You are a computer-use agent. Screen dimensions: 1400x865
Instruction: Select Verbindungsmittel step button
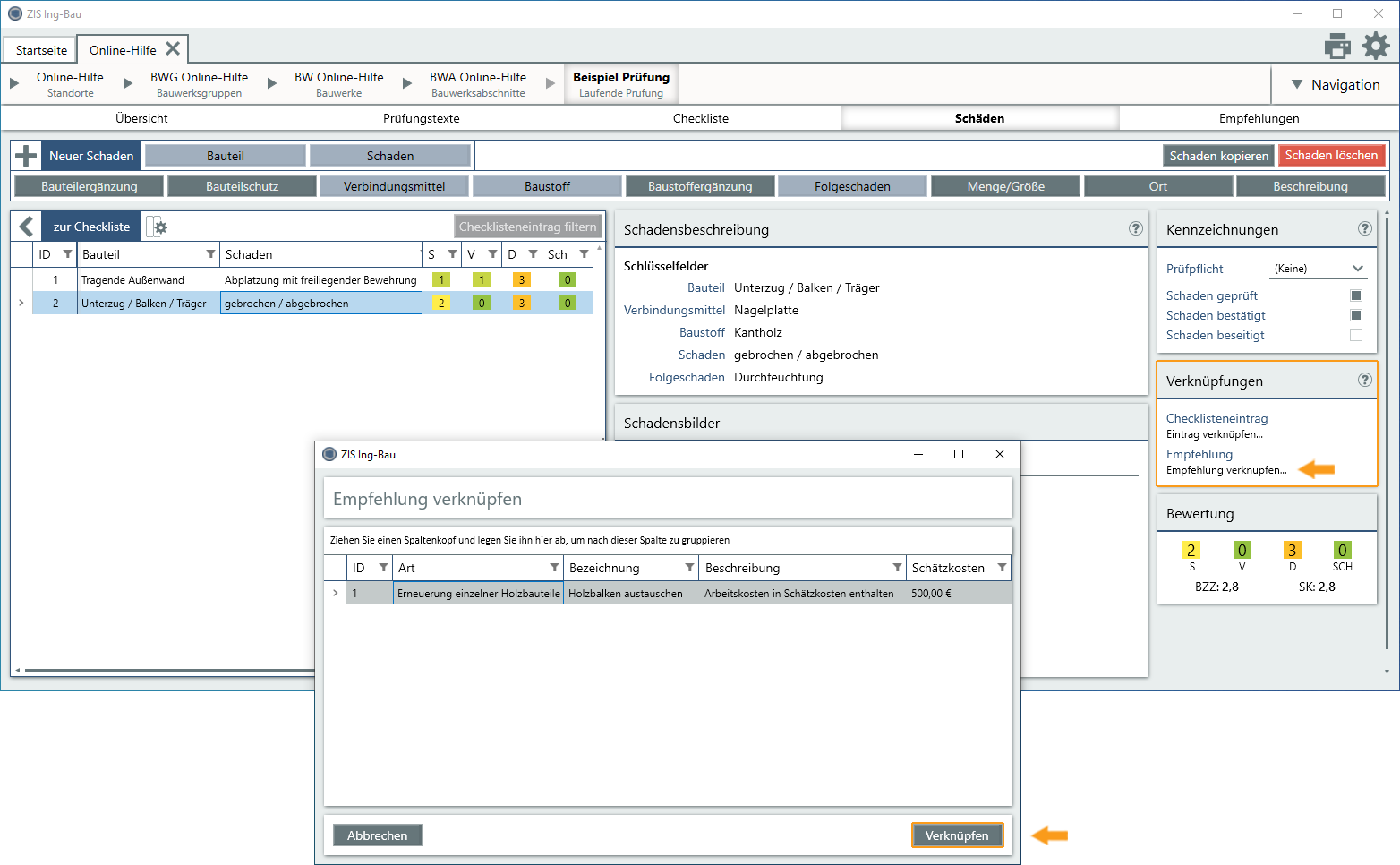tap(395, 186)
